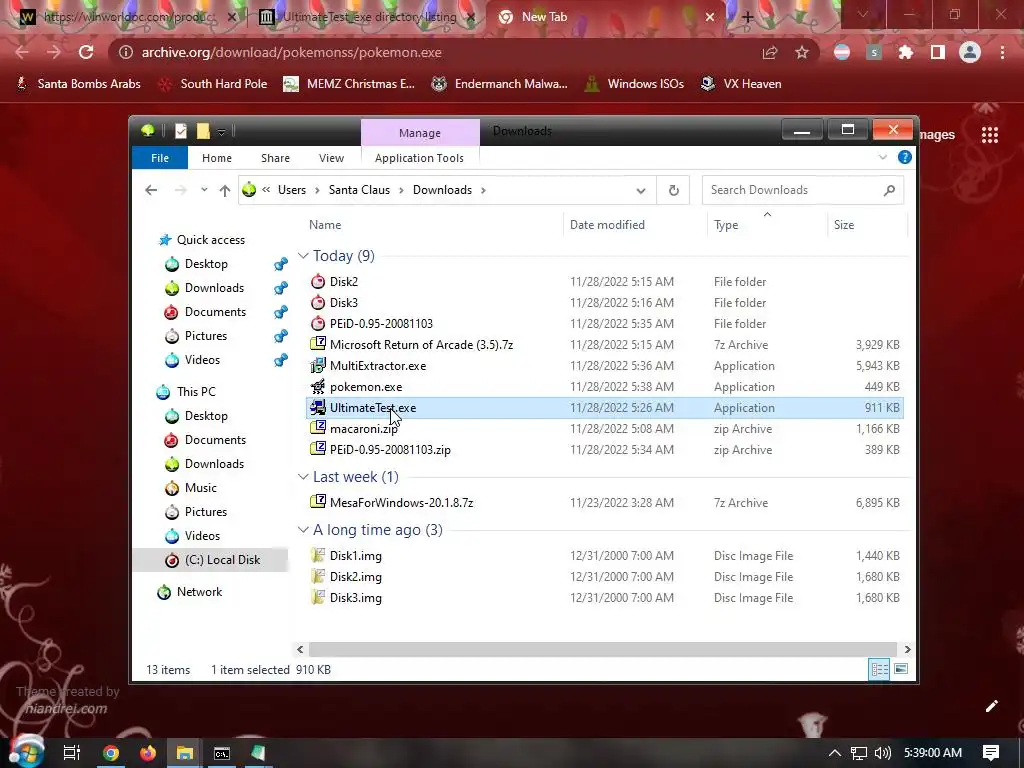Select the Disk2 folder icon
Image resolution: width=1024 pixels, height=768 pixels.
click(318, 281)
